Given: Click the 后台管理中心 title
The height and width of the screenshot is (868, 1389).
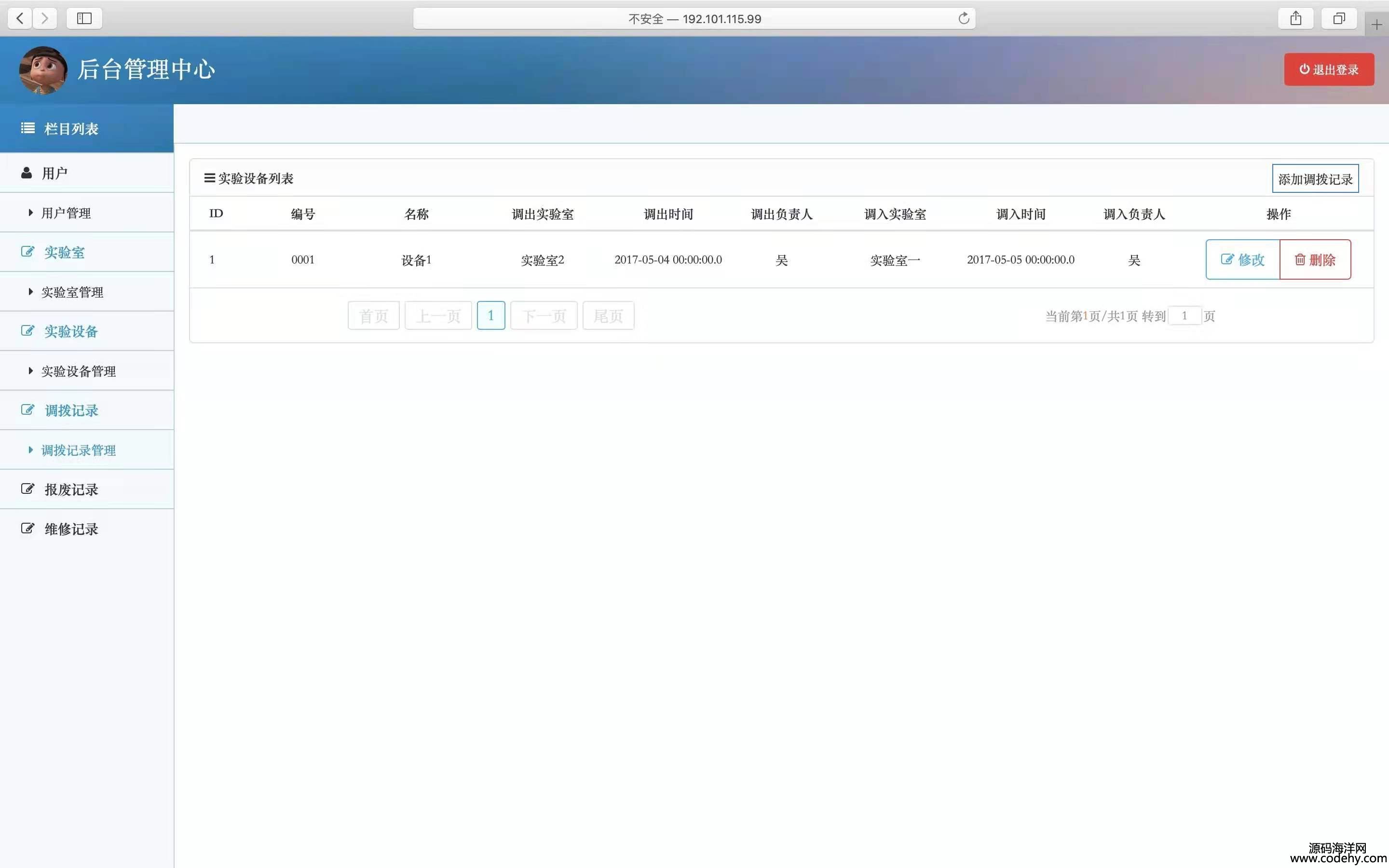Looking at the screenshot, I should 146,69.
